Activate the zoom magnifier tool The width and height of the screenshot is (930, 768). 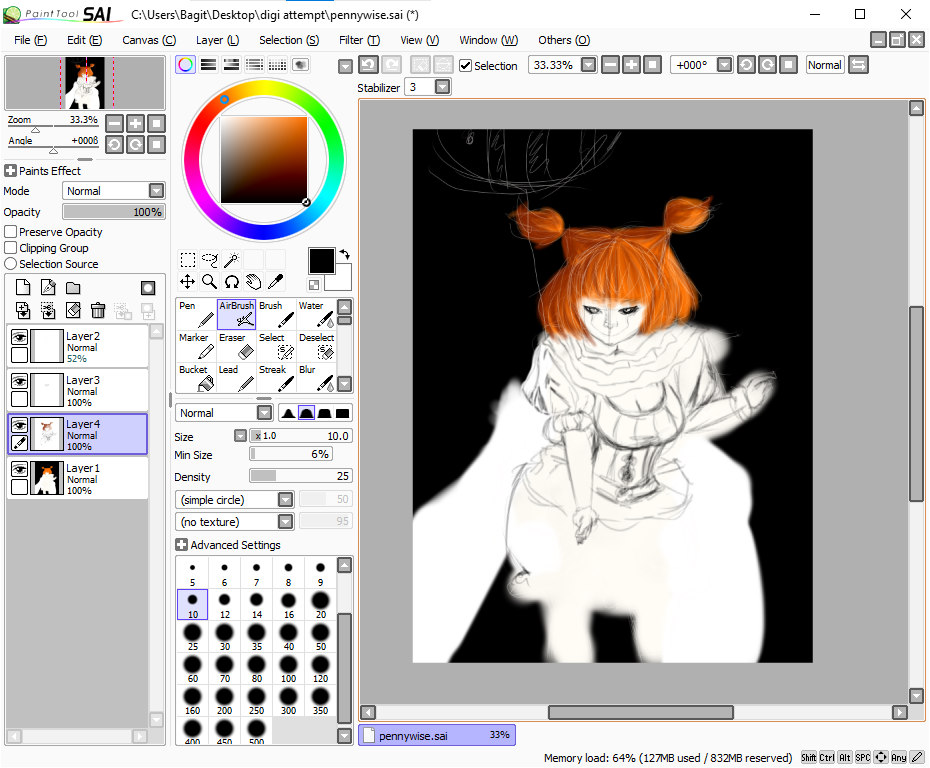tap(209, 282)
